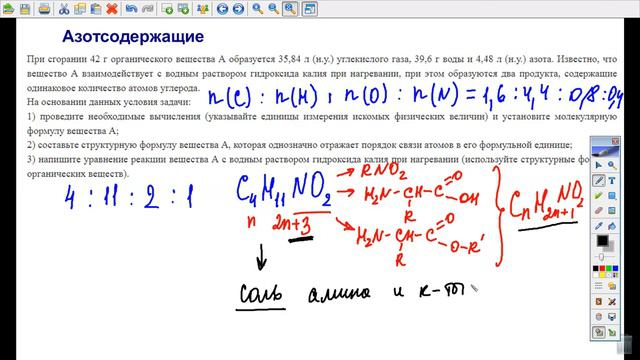The image size is (640, 360).
Task: Click the handwritten ratio '4 : 11 : 2 : 1'
Action: click(x=129, y=197)
